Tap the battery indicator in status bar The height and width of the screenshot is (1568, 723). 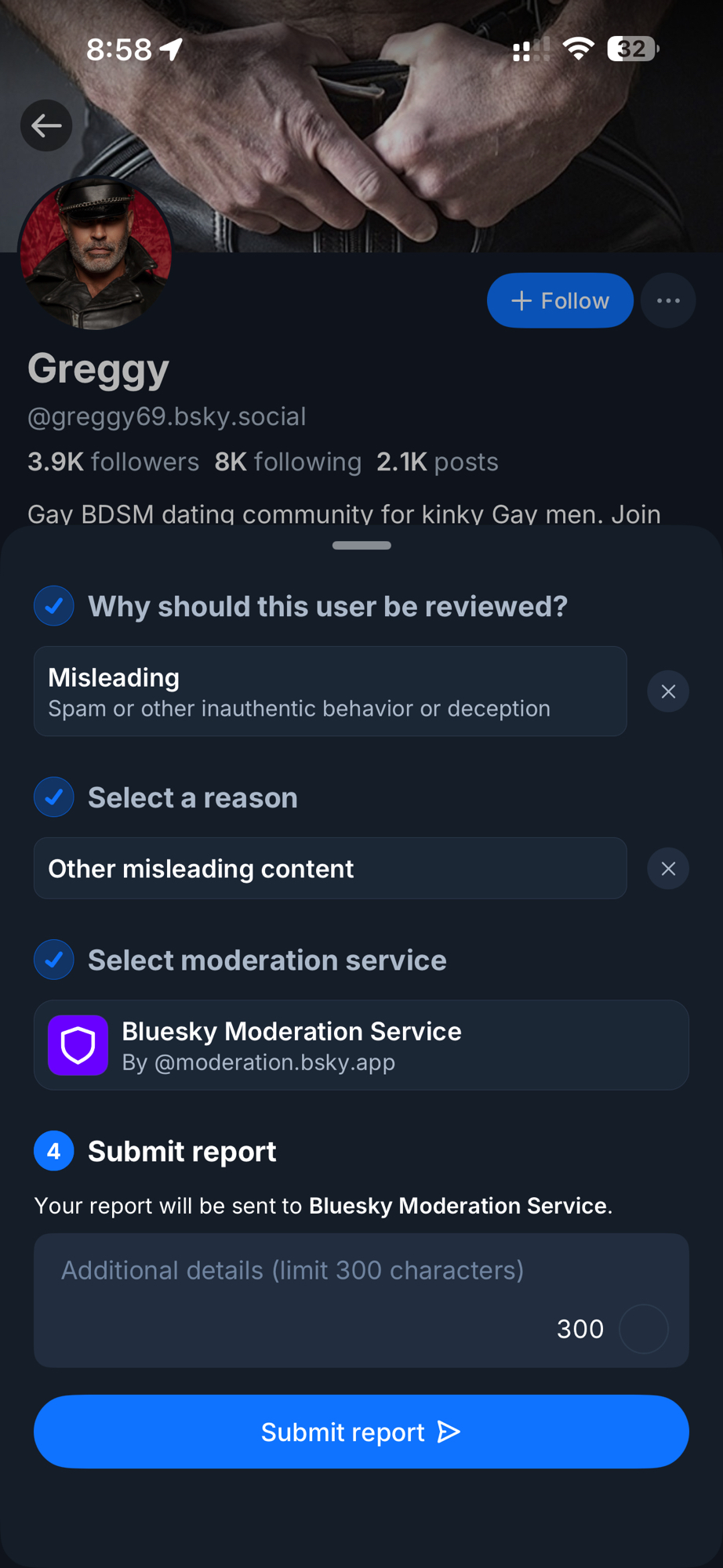(632, 49)
